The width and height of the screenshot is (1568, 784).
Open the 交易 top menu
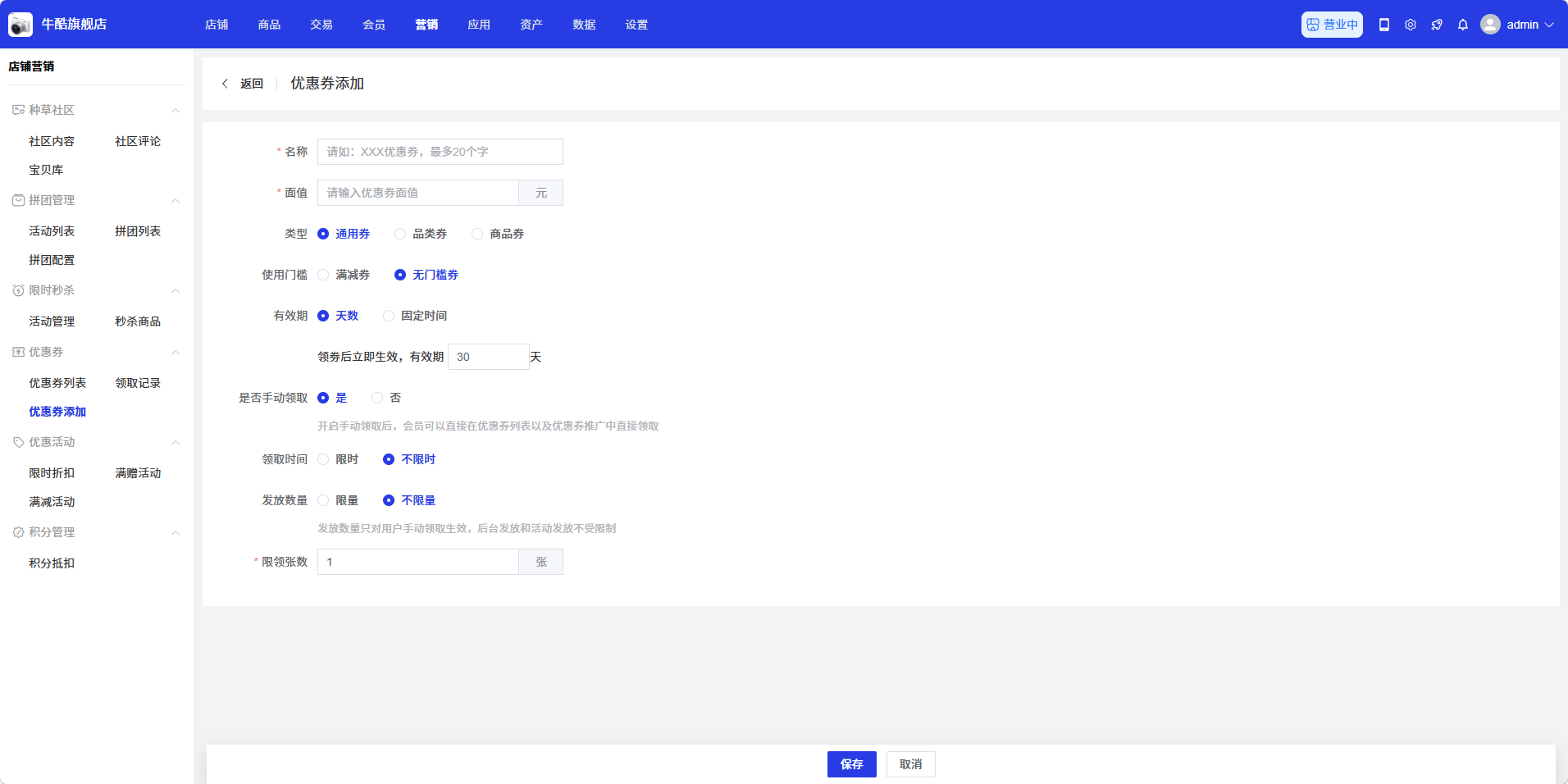pyautogui.click(x=321, y=25)
